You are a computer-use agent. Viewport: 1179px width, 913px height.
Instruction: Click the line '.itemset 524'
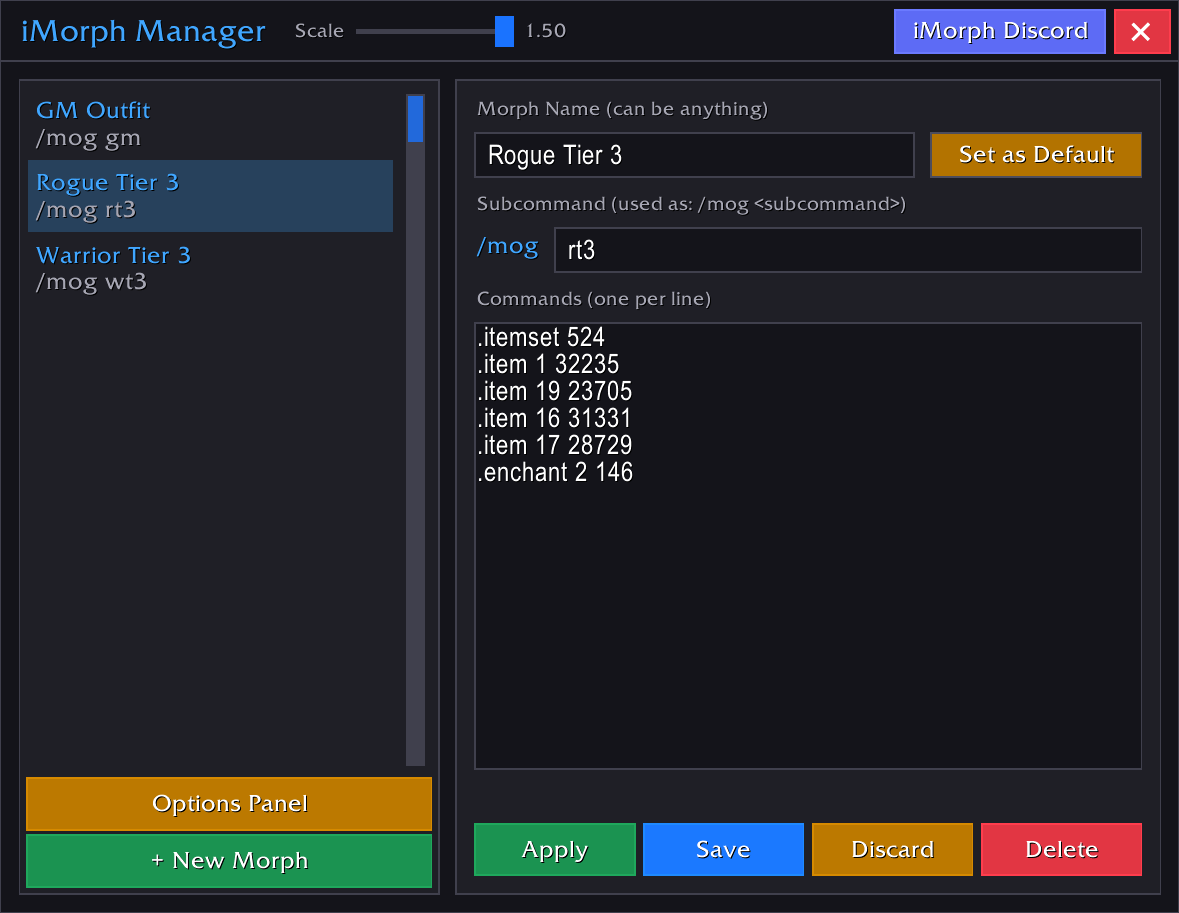click(541, 337)
